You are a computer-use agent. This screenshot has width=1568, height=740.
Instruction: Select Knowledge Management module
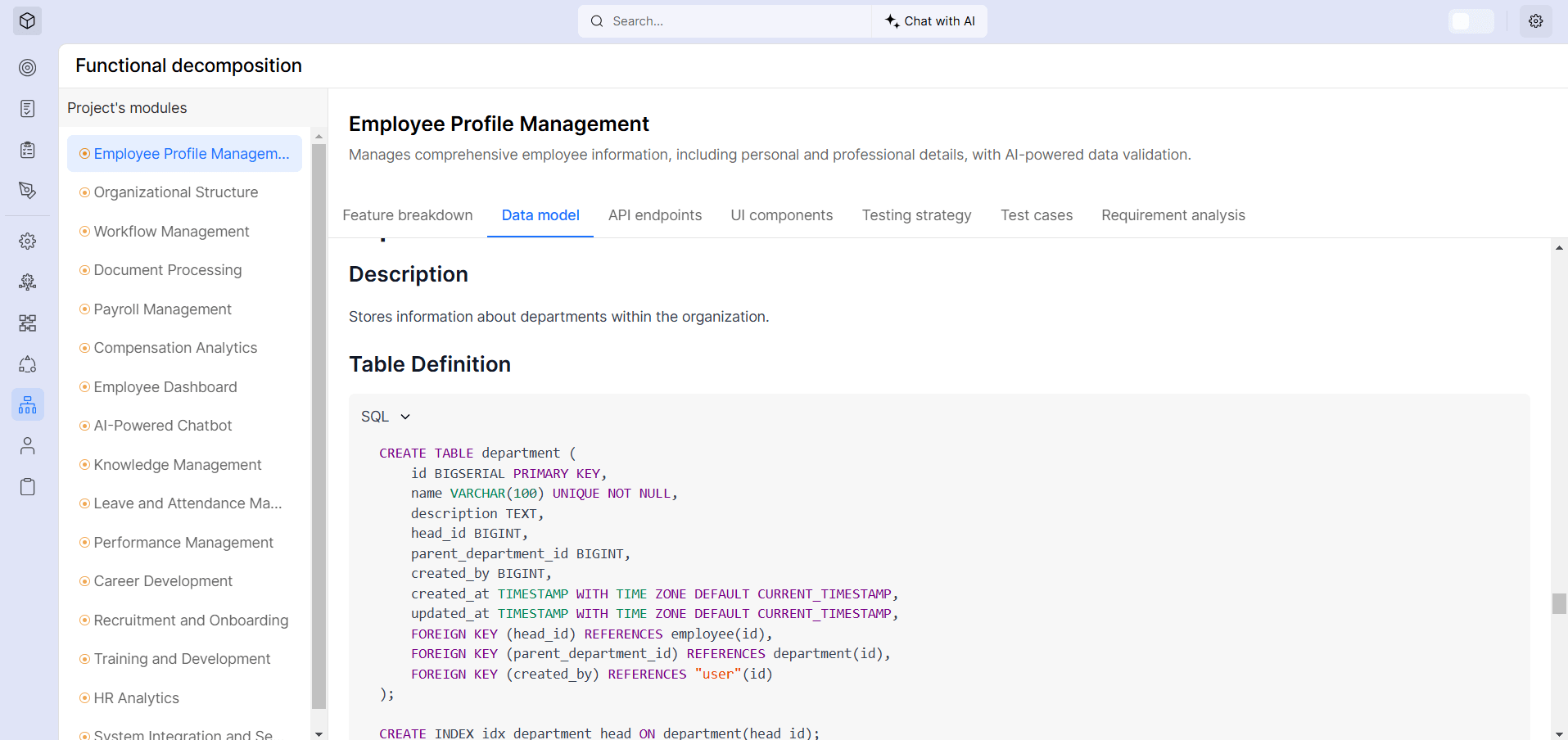[184, 465]
